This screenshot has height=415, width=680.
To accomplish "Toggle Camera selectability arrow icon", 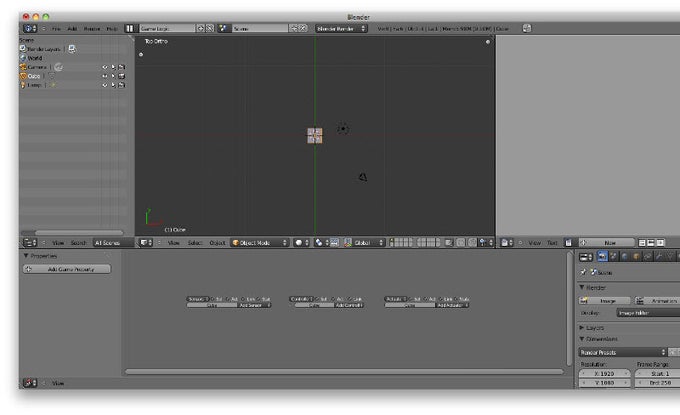I will click(x=113, y=67).
